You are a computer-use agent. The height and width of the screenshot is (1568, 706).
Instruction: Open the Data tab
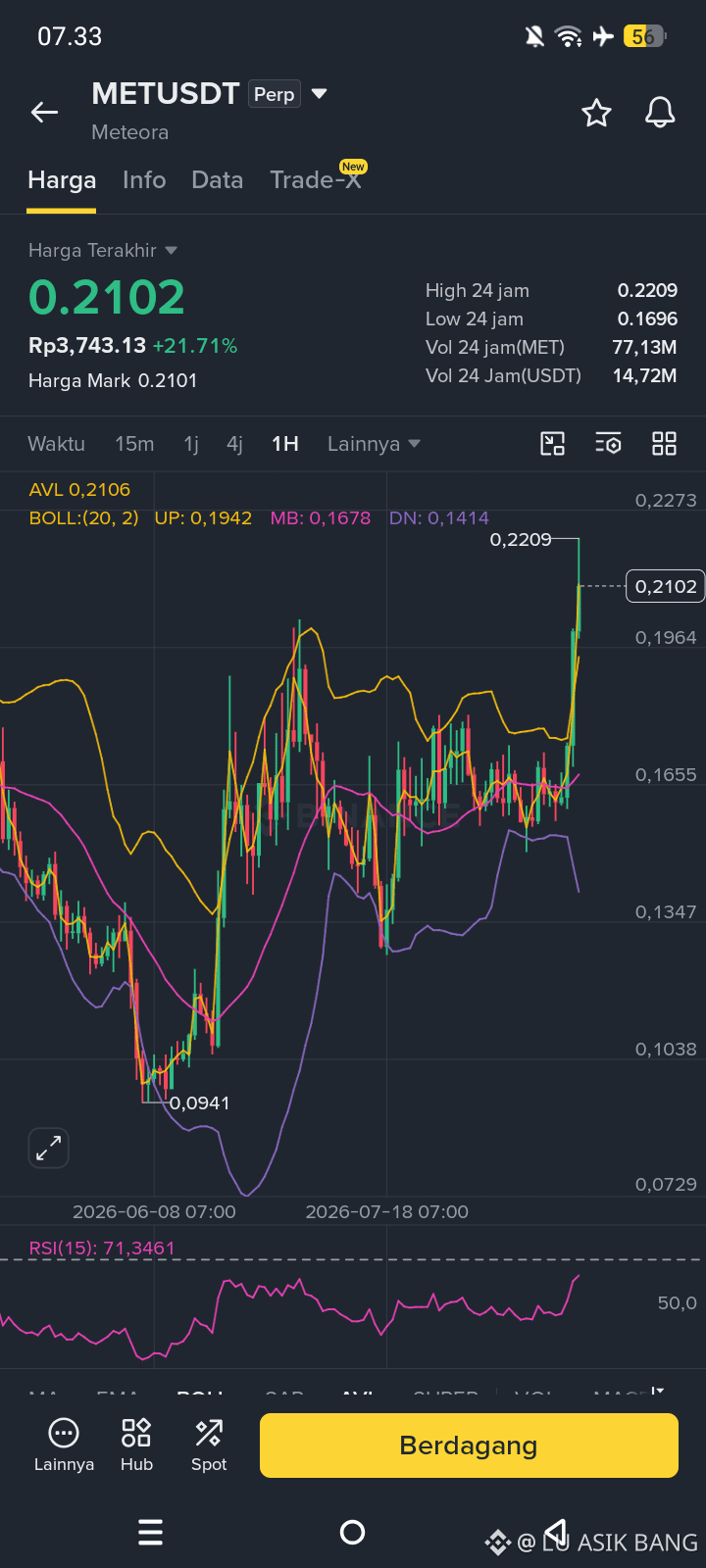tap(218, 180)
